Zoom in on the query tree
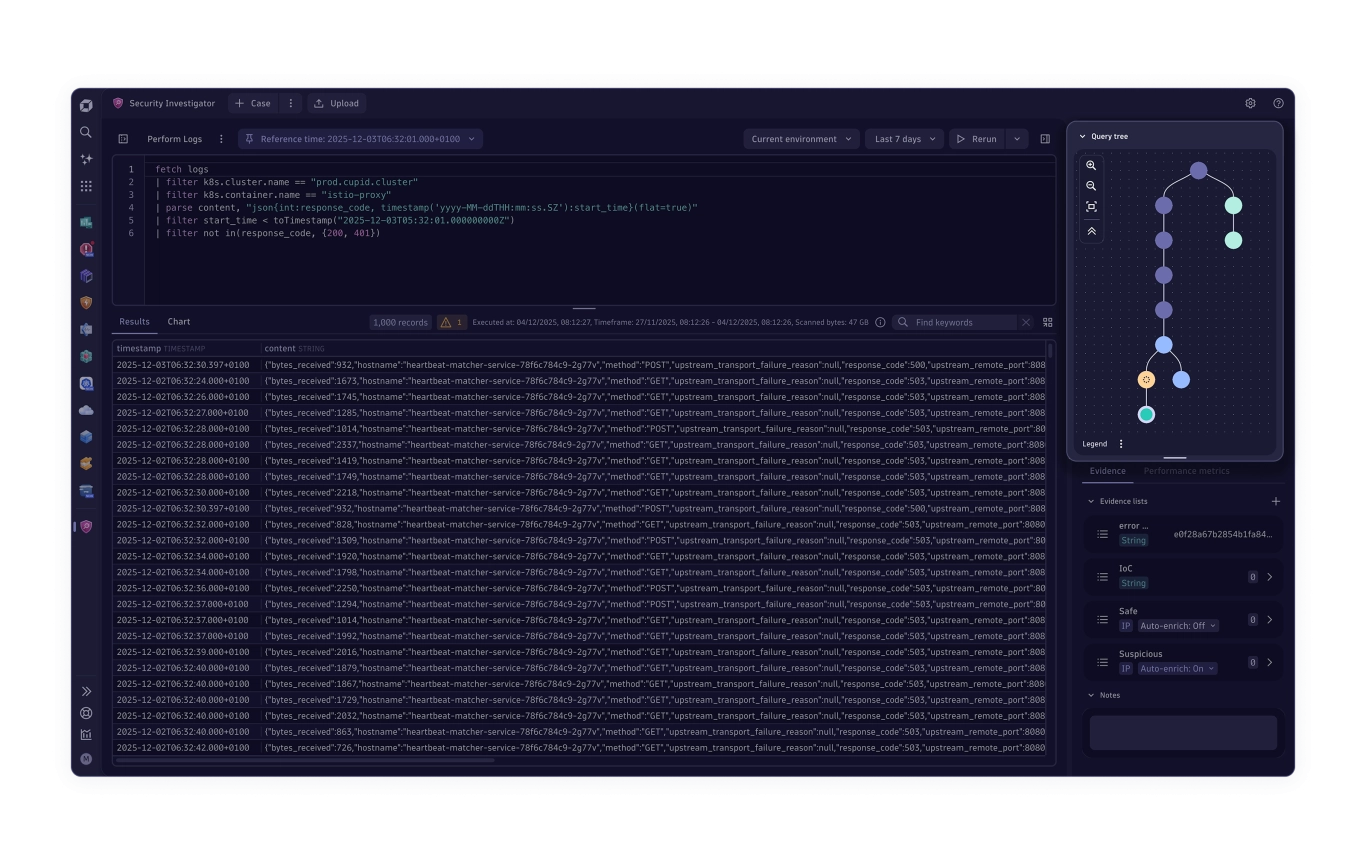 (1091, 165)
